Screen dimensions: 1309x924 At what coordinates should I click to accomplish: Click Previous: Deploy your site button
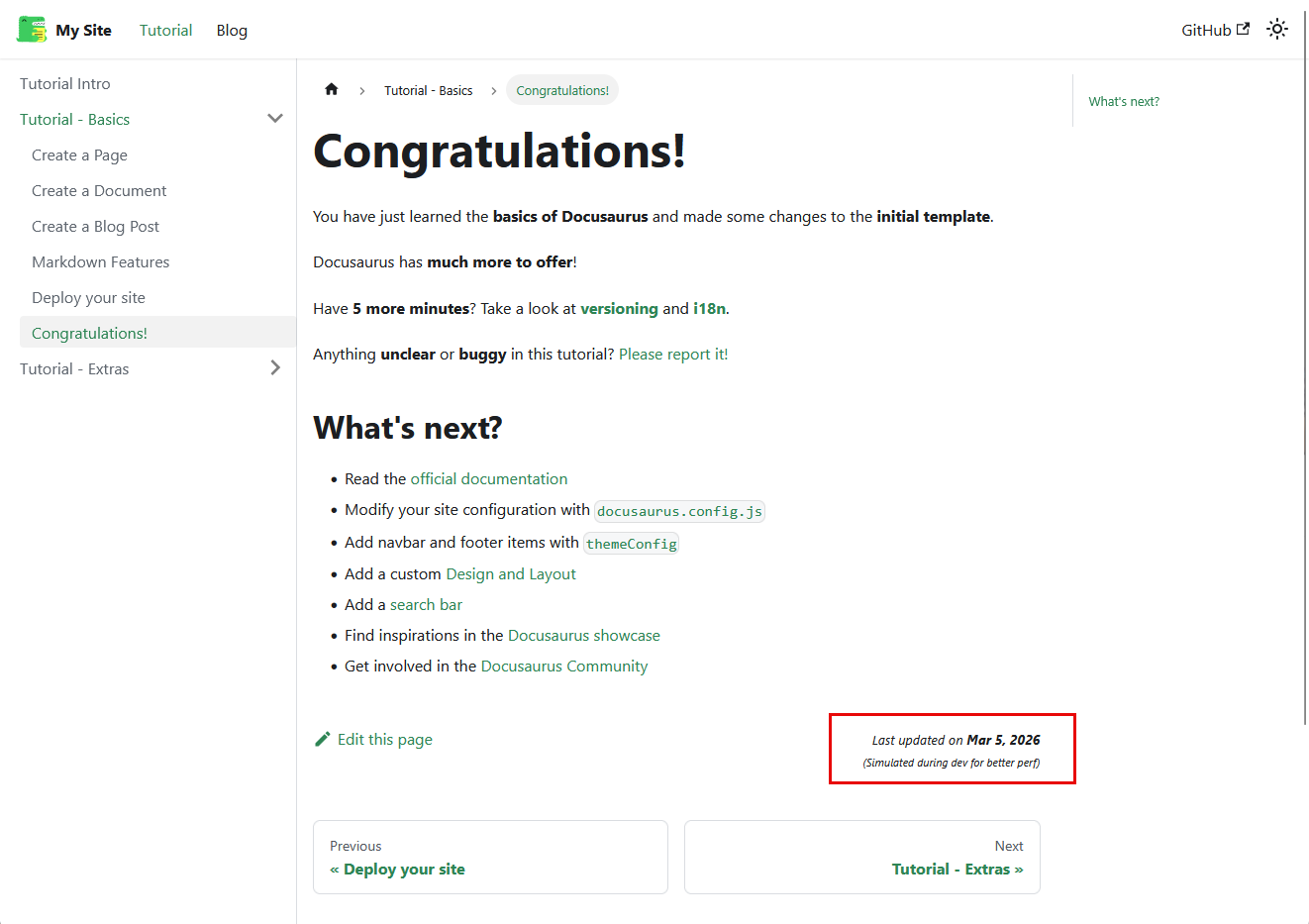pos(490,858)
